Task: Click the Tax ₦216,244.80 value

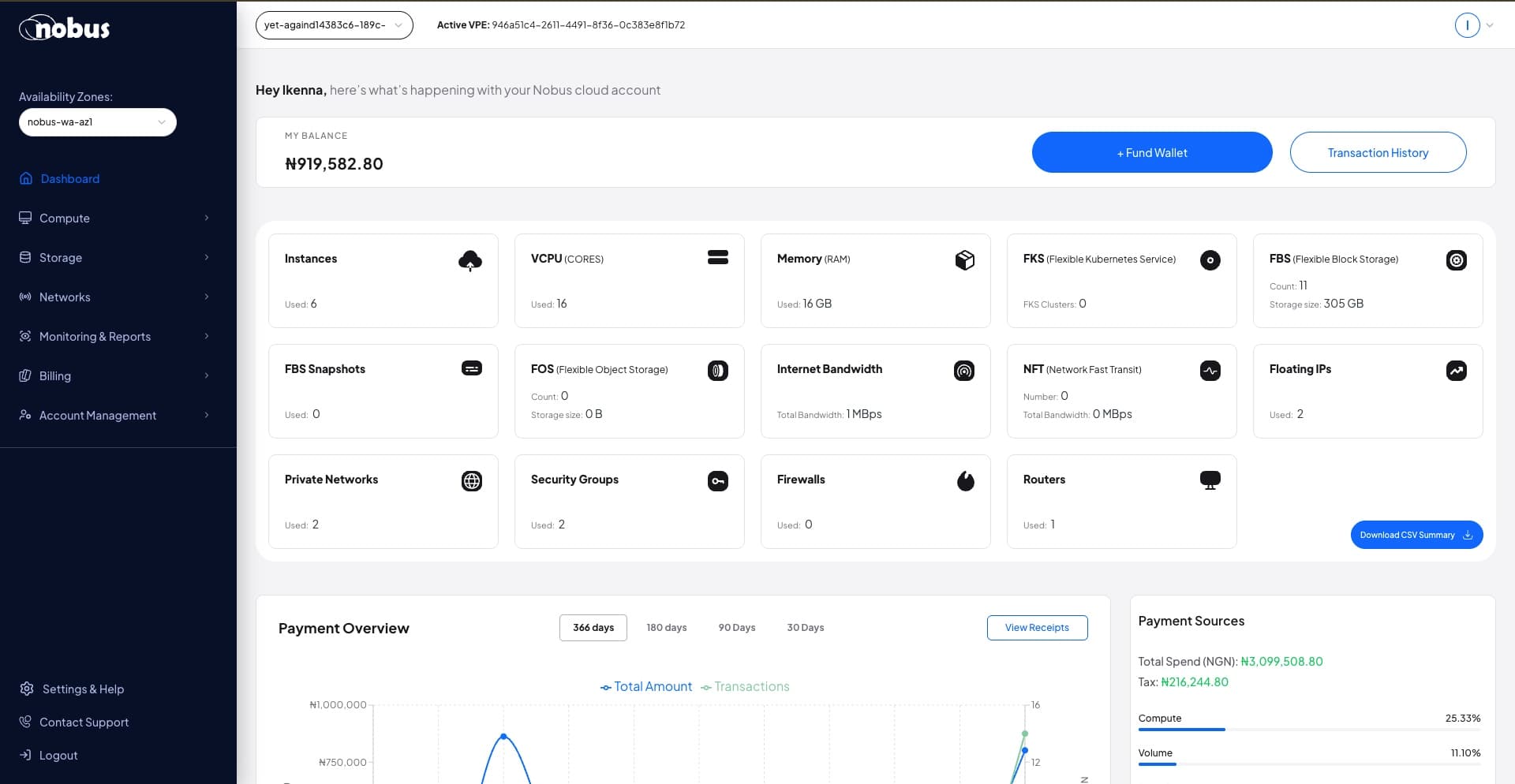Action: (1195, 681)
